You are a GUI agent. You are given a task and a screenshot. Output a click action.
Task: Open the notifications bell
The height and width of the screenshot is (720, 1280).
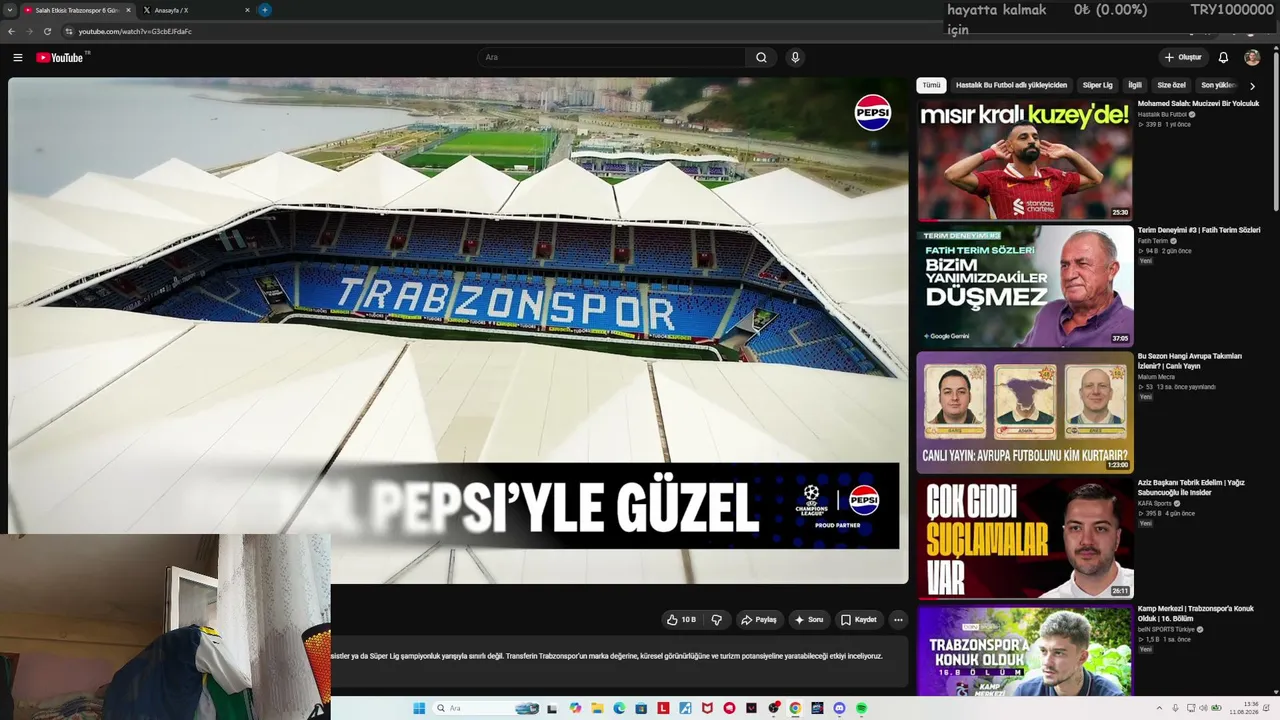[1223, 57]
